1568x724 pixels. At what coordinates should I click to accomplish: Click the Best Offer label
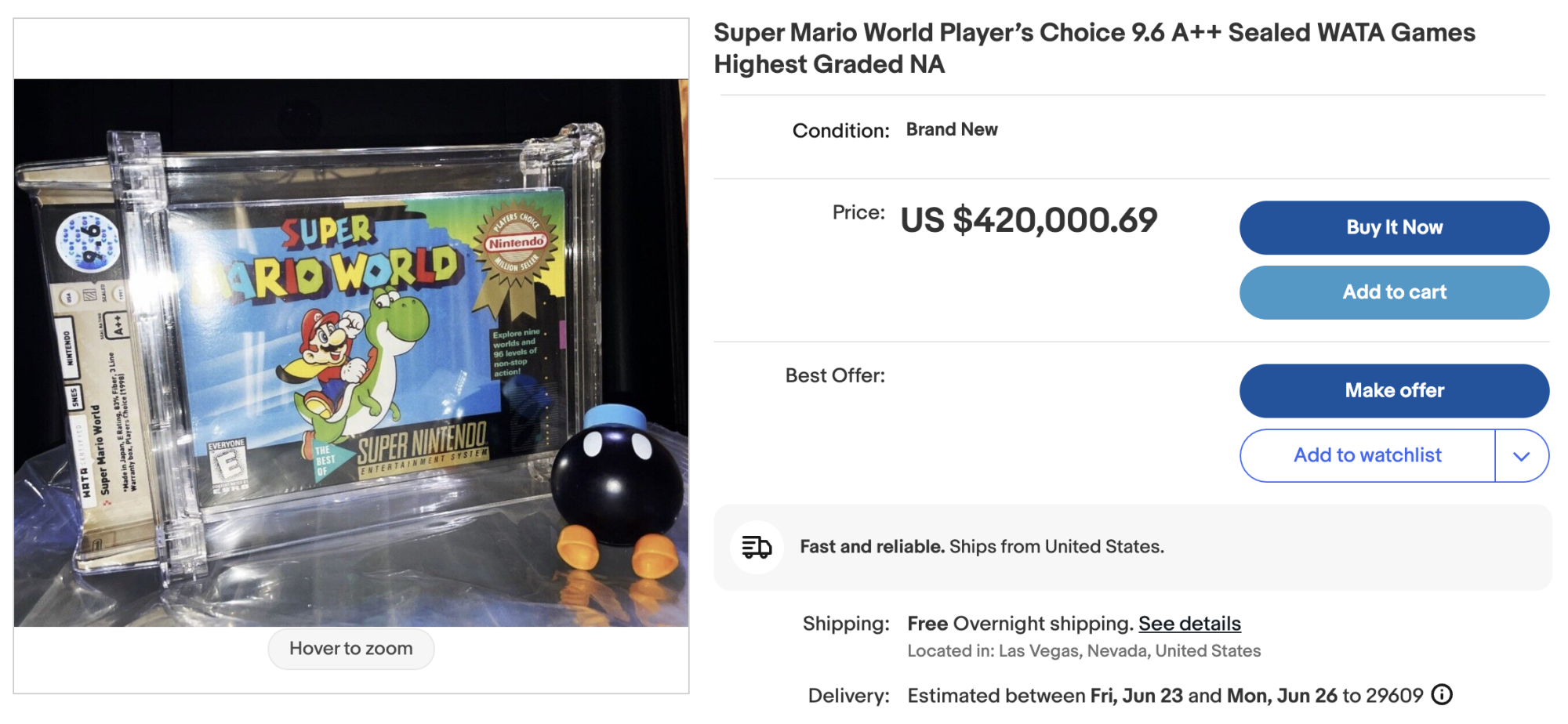[834, 376]
